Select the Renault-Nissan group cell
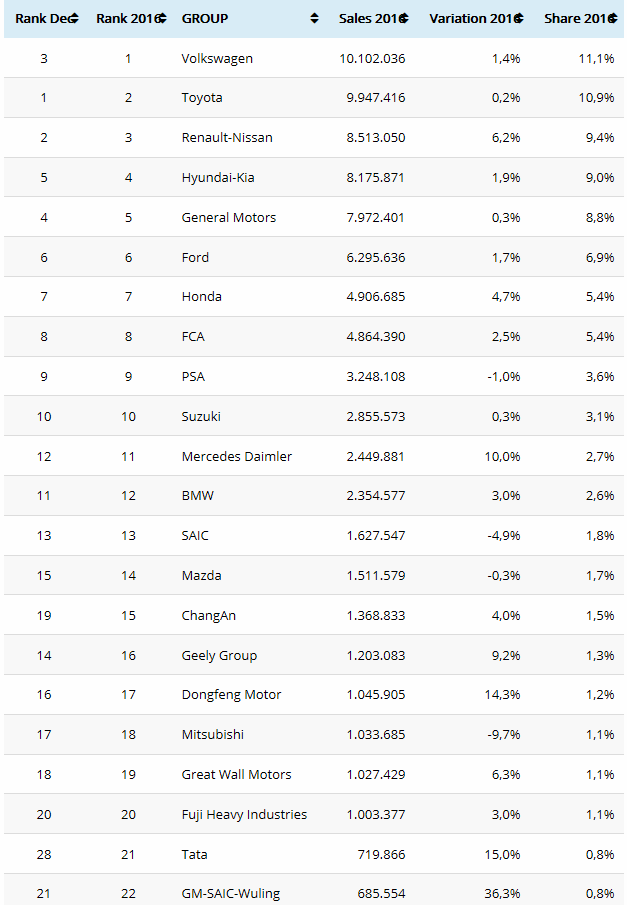 (x=227, y=138)
